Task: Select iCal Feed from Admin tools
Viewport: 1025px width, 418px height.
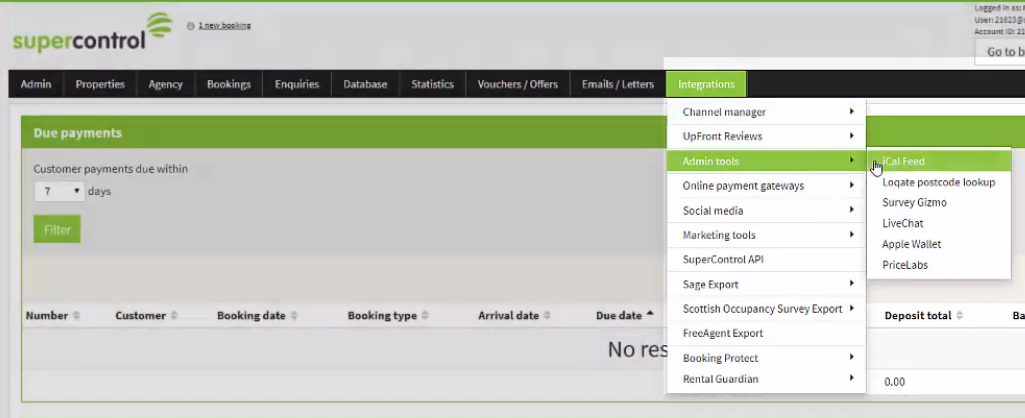Action: pyautogui.click(x=939, y=161)
